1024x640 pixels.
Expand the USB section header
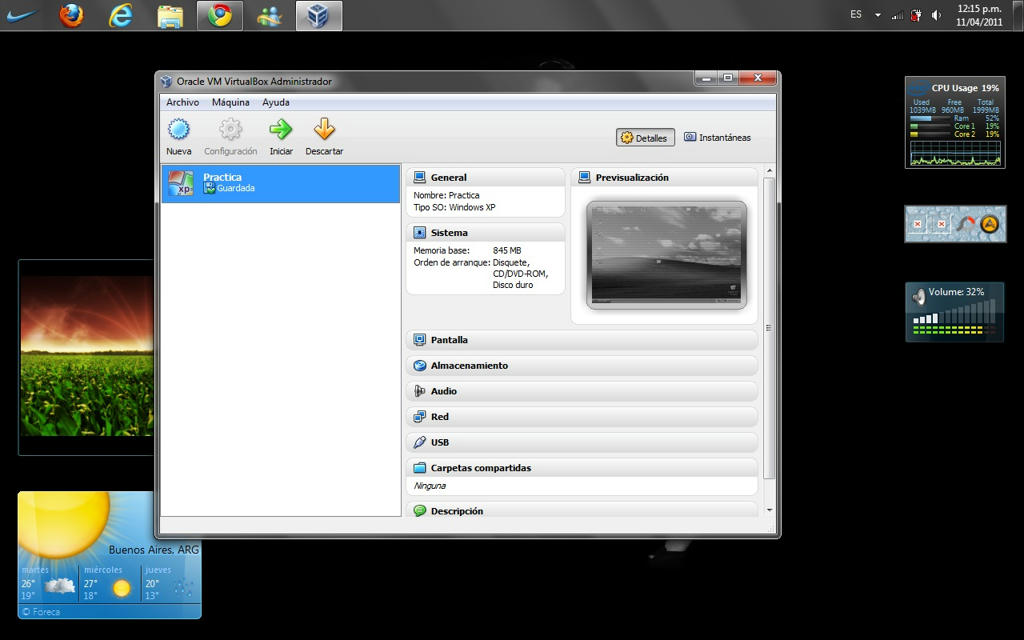(582, 442)
